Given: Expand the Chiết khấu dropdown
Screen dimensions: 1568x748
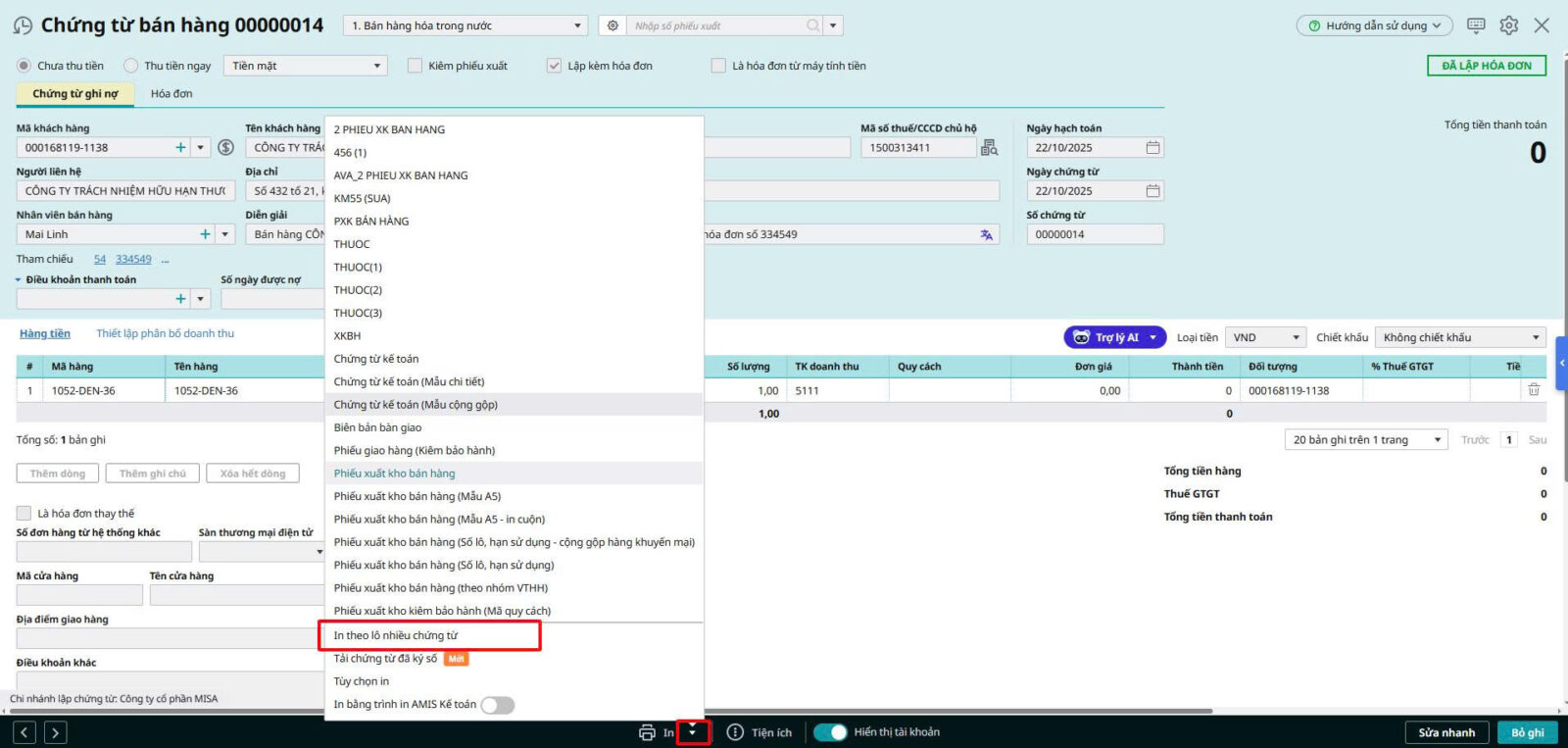Looking at the screenshot, I should coord(1459,337).
